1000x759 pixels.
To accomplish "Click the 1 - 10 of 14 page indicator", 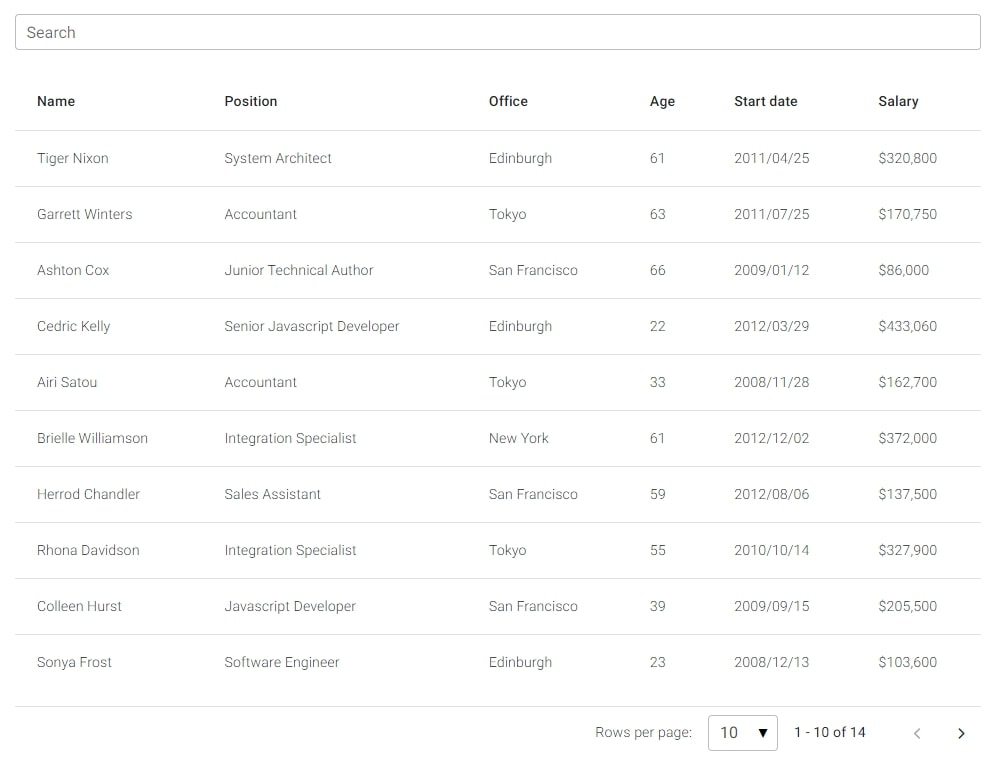I will 830,733.
